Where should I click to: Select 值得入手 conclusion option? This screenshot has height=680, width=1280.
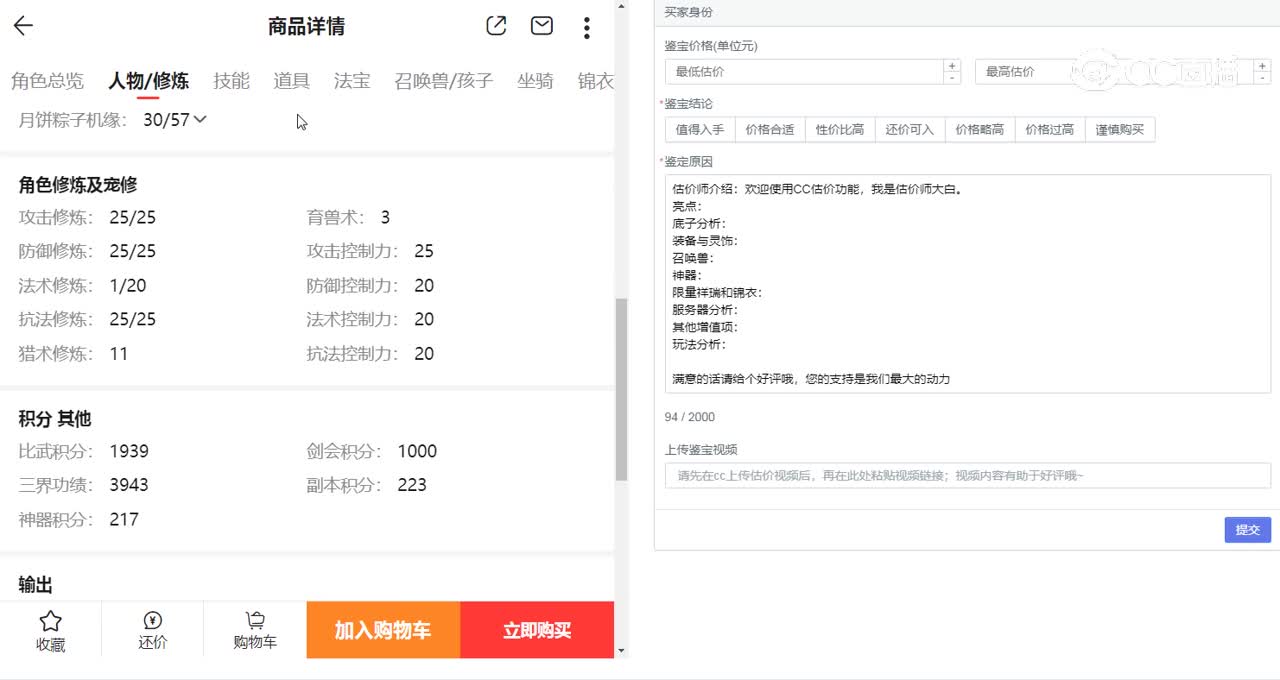click(x=700, y=129)
